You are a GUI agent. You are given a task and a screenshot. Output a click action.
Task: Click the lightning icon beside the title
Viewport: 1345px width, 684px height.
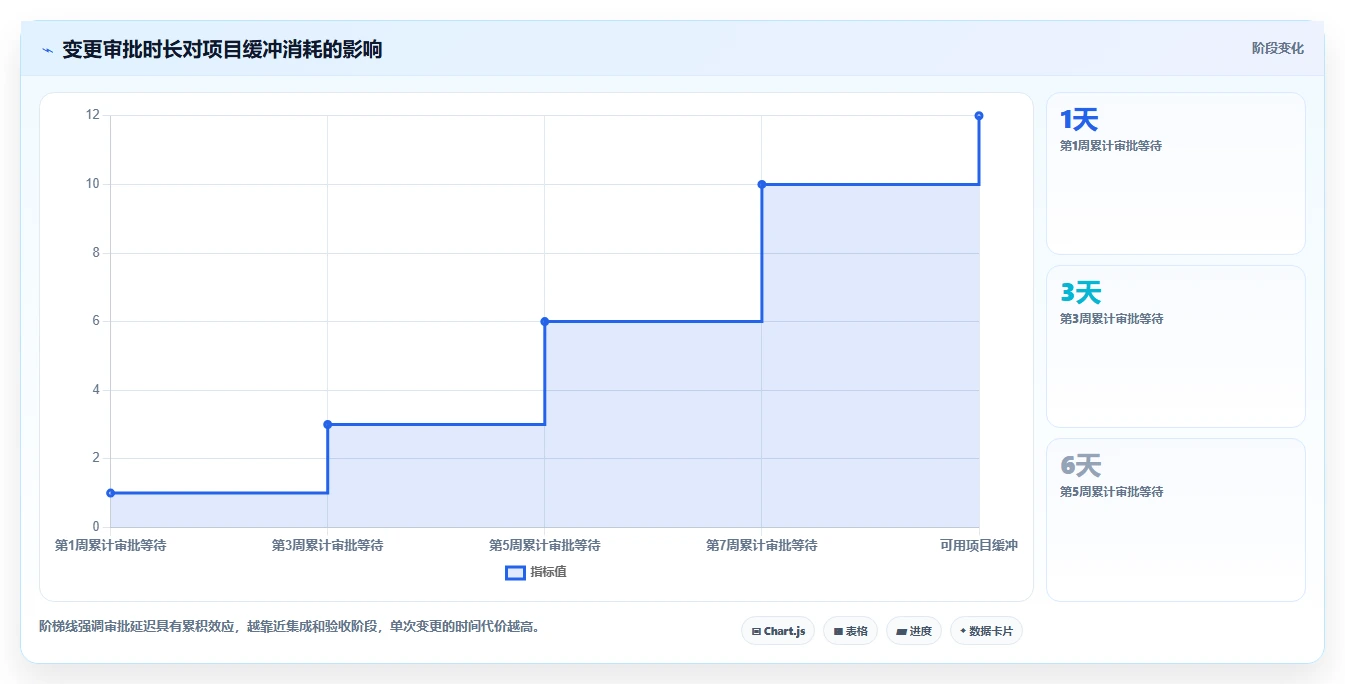click(47, 50)
